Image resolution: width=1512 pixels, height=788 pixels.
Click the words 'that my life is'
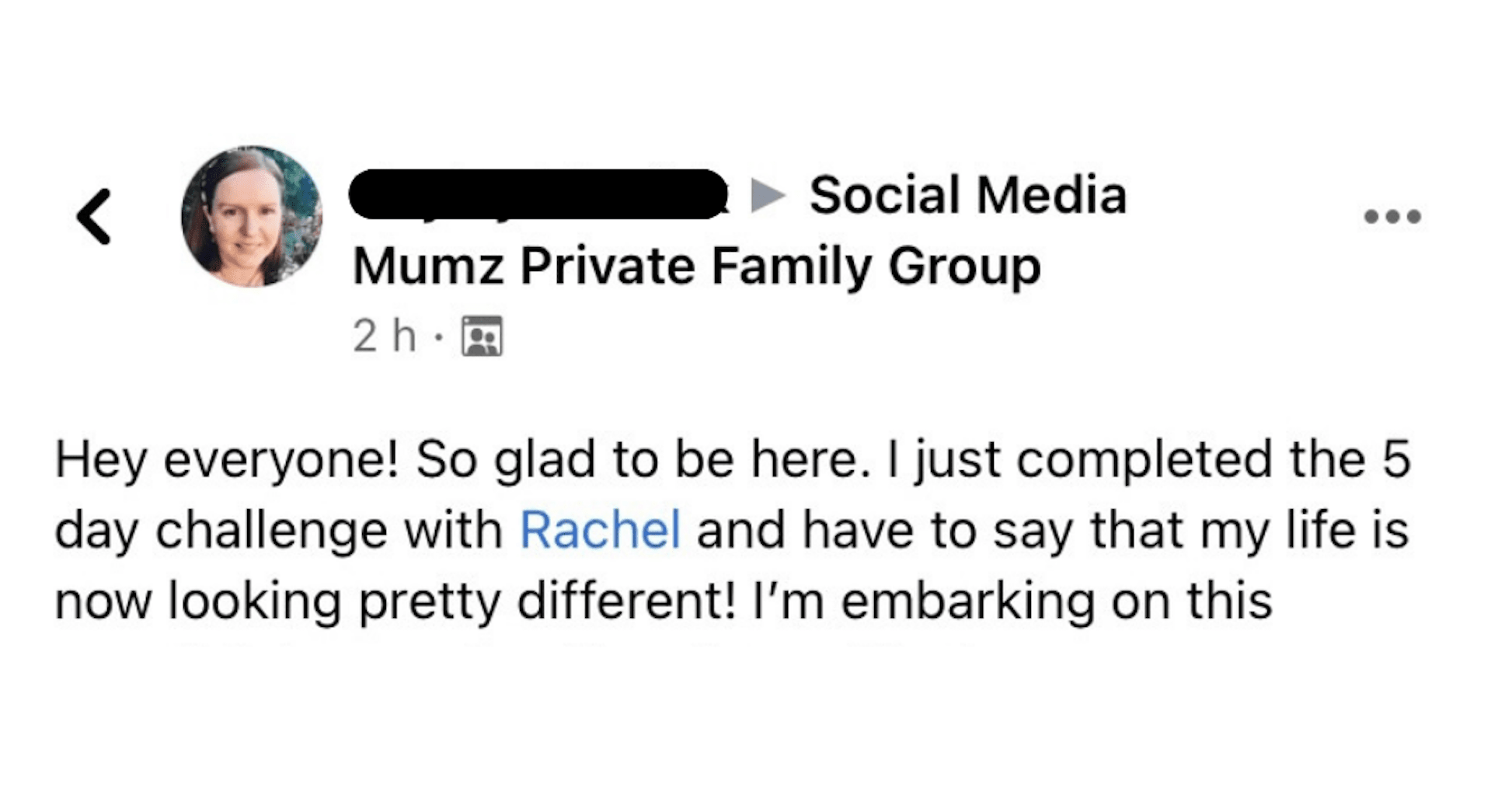coord(1249,530)
